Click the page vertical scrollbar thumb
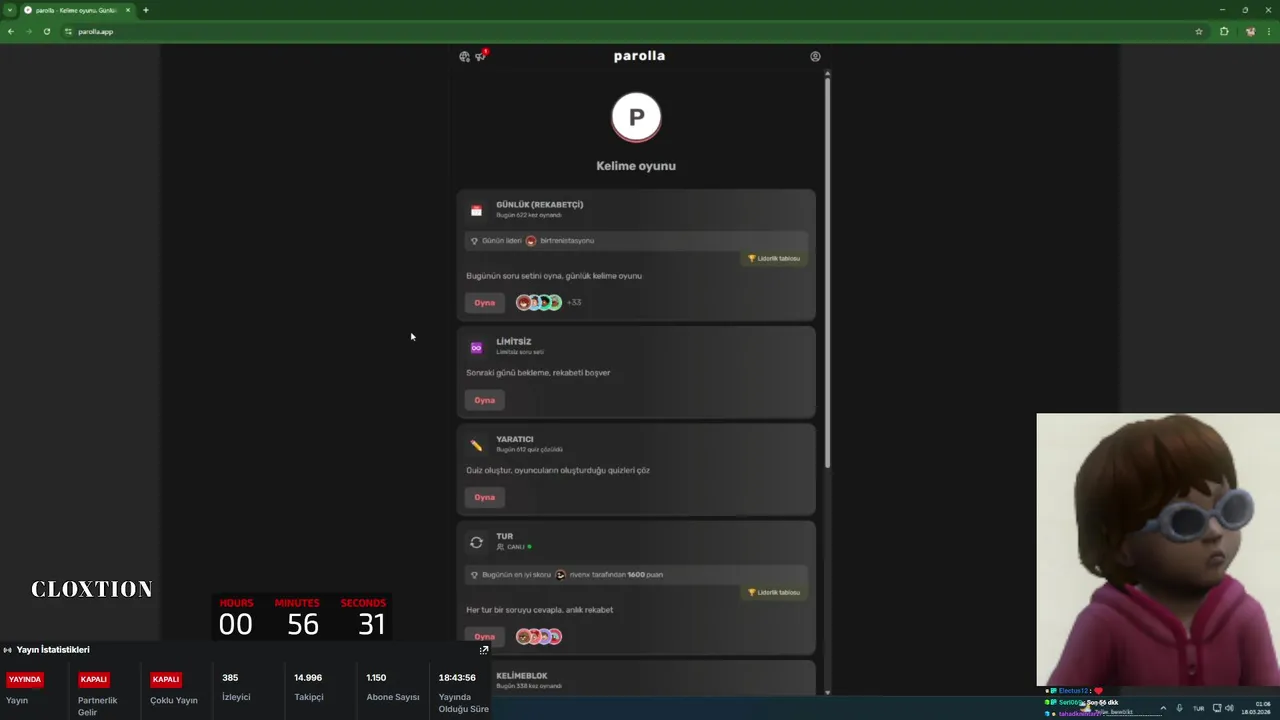This screenshot has height=720, width=1280. [x=827, y=270]
